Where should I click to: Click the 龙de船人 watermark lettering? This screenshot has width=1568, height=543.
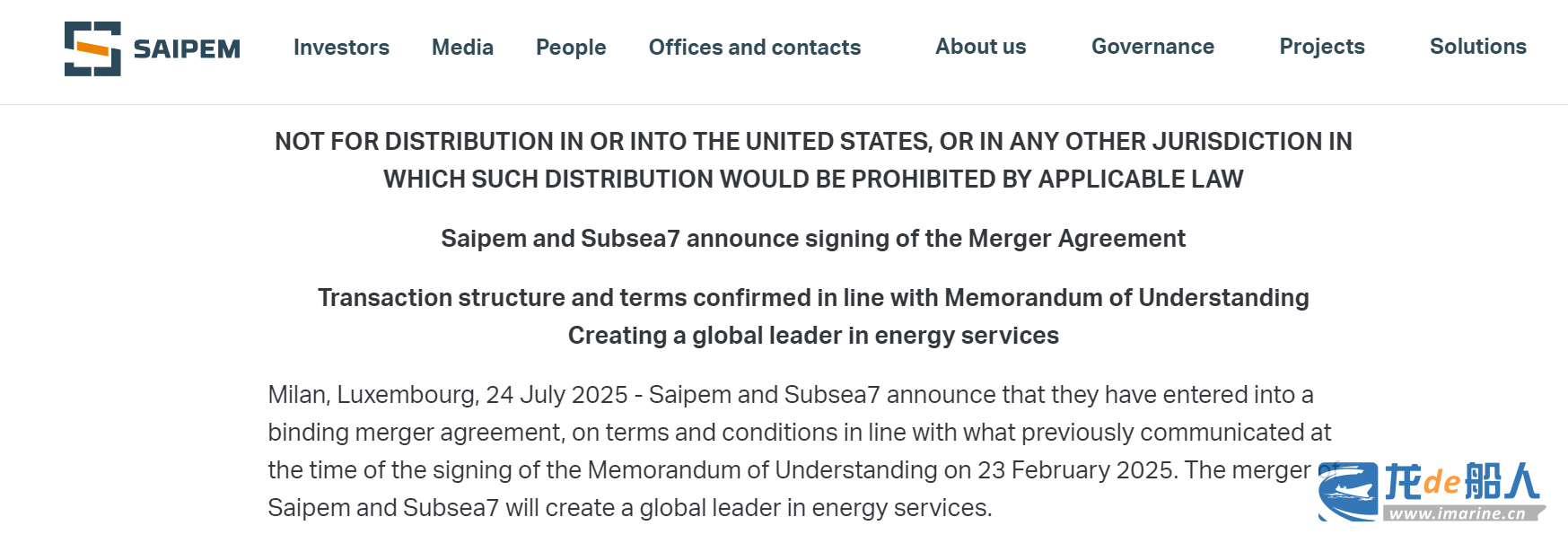1461,482
